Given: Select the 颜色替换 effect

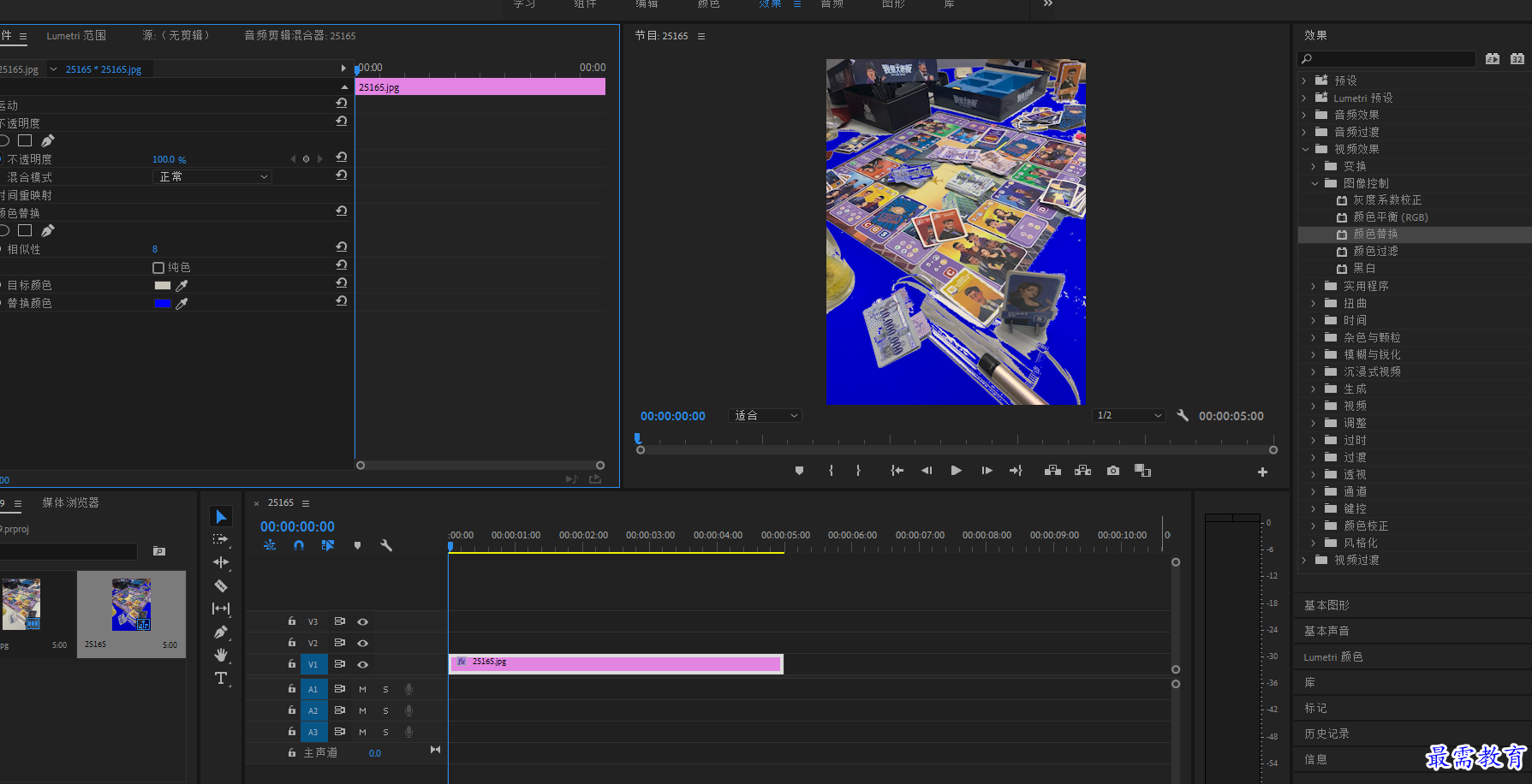Looking at the screenshot, I should point(1375,235).
